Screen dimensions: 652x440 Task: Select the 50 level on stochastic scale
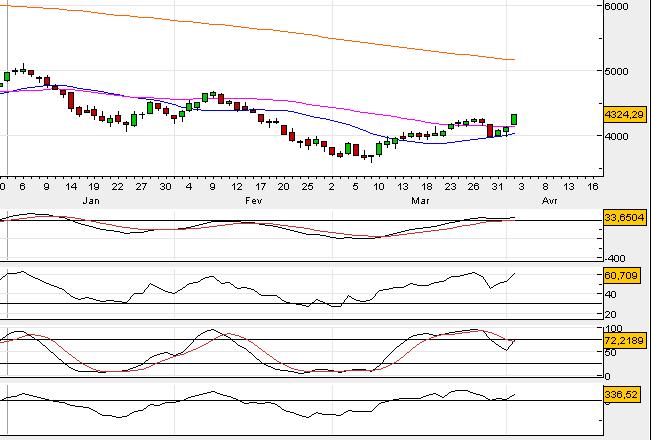[611, 353]
